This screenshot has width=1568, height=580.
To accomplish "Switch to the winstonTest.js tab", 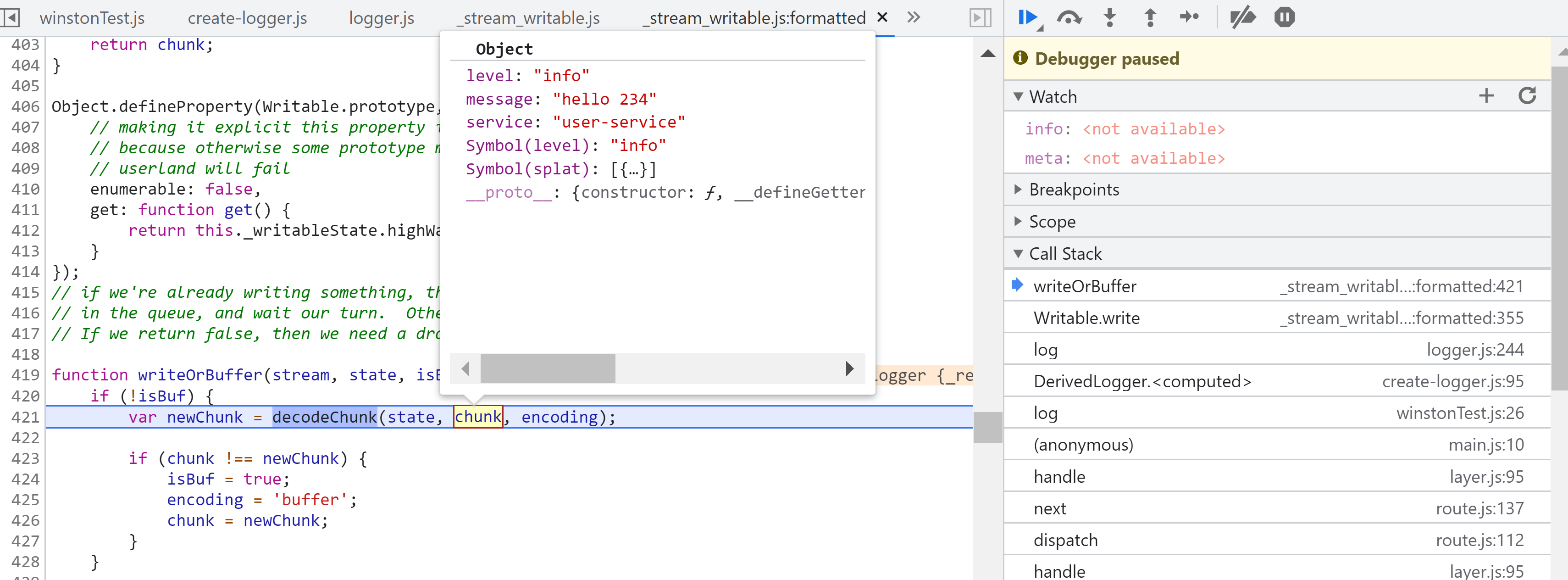I will coord(92,18).
